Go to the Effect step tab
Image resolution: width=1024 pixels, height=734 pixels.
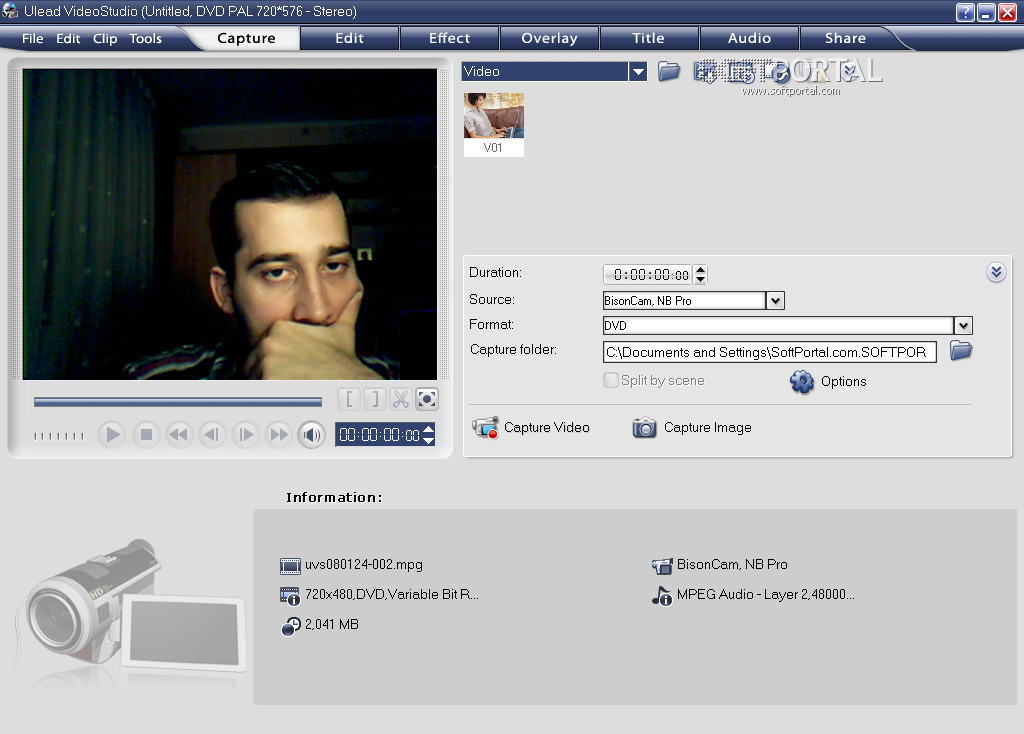[x=449, y=38]
